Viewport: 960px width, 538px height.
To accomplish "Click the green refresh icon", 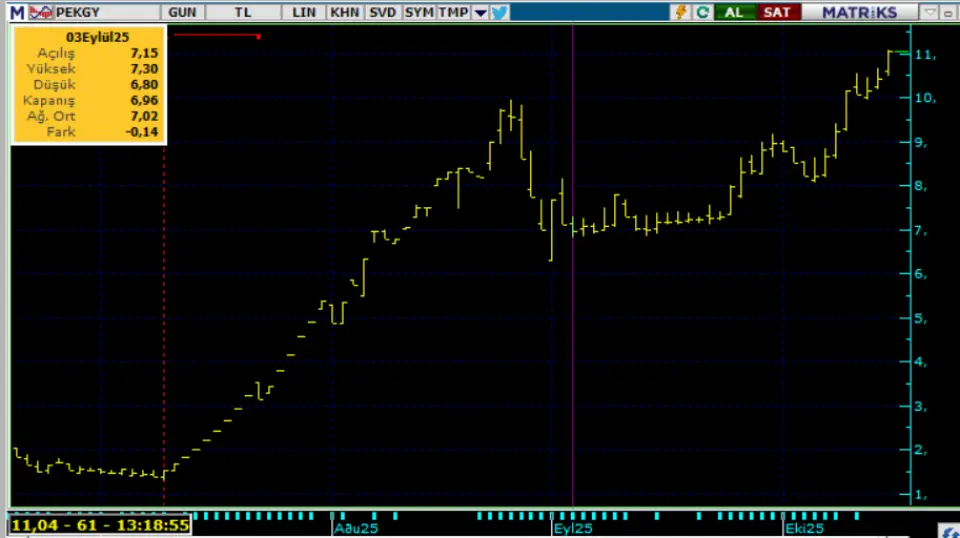I will [703, 12].
